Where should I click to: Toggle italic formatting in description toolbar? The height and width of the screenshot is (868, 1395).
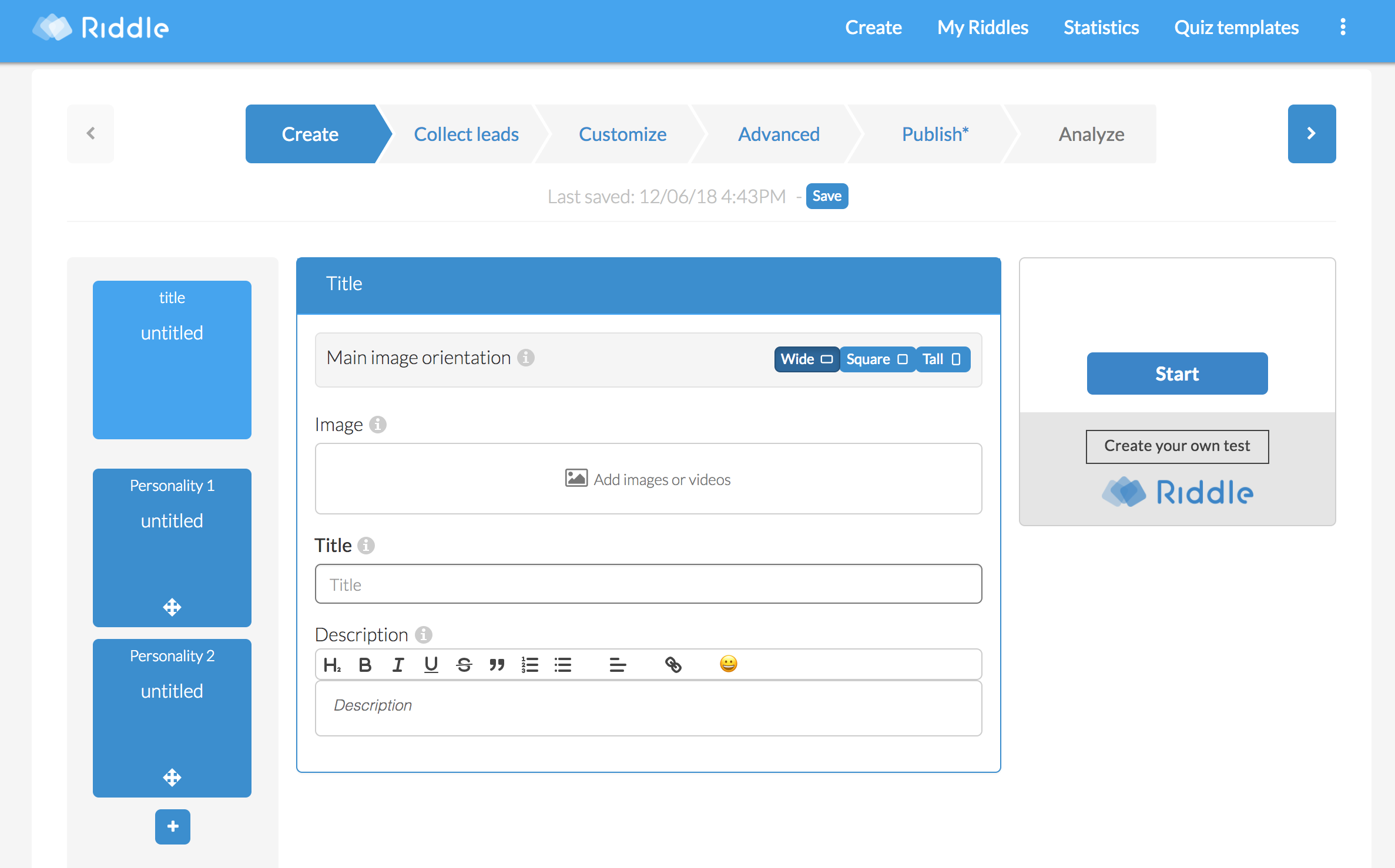[x=398, y=664]
